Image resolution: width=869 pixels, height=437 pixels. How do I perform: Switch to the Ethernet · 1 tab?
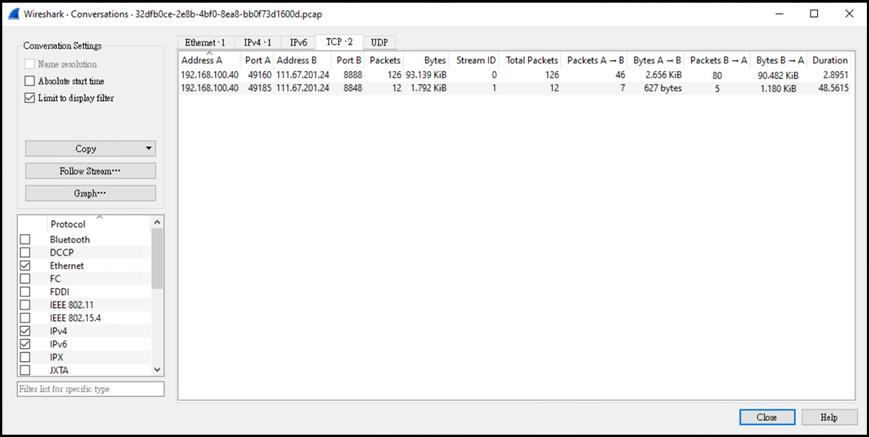click(x=206, y=43)
